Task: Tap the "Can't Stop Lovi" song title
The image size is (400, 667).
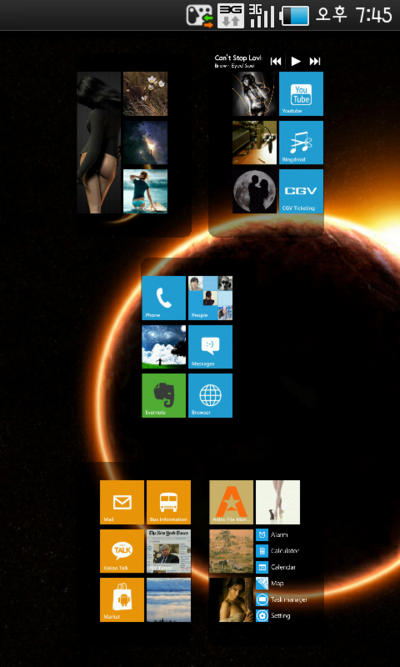Action: click(238, 57)
